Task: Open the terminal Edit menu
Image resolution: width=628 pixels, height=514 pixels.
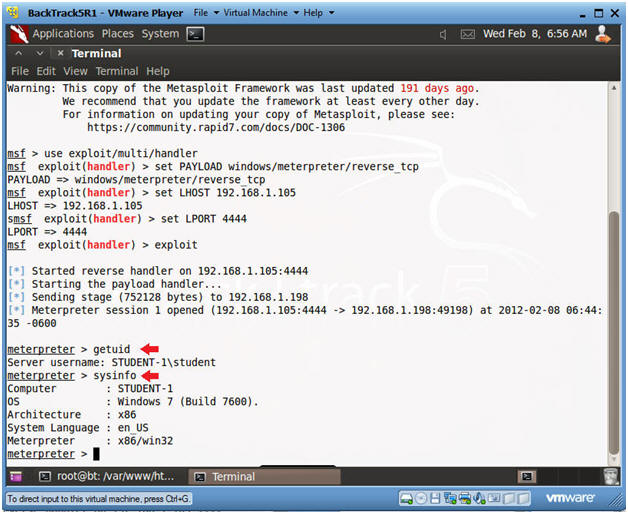Action: pyautogui.click(x=46, y=71)
